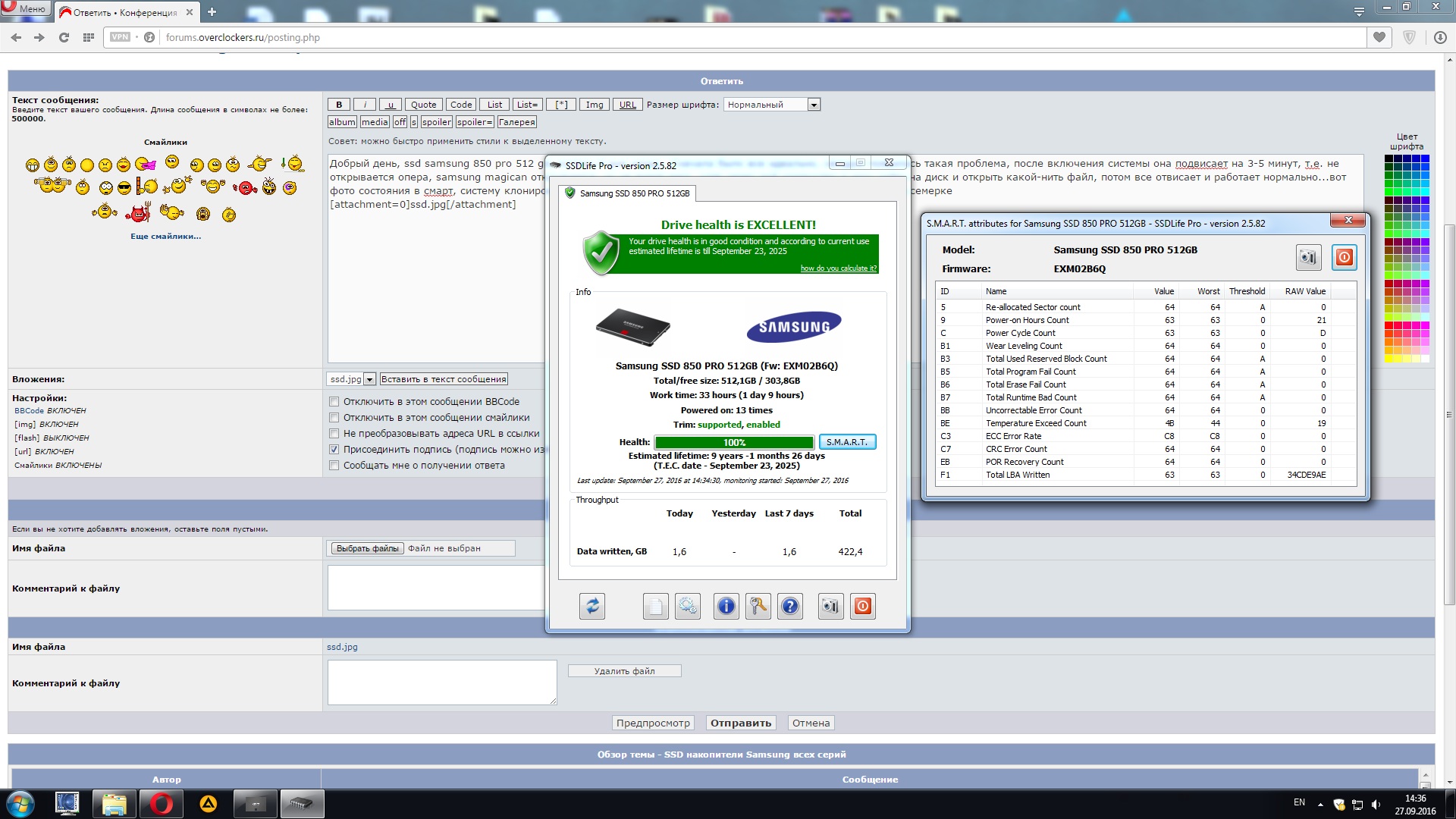This screenshot has width=1456, height=819.
Task: Enable 'Отключить в этом сообщении BBCode' checkbox
Action: point(334,402)
